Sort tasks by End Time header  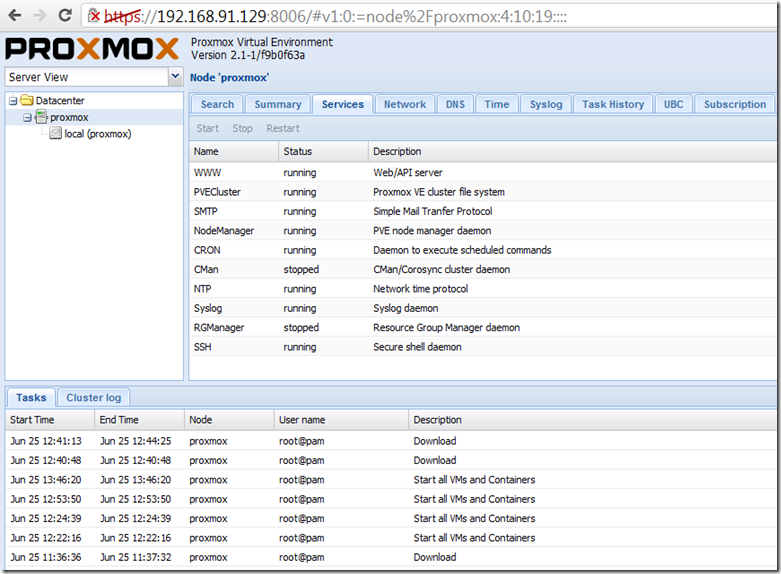tap(139, 420)
